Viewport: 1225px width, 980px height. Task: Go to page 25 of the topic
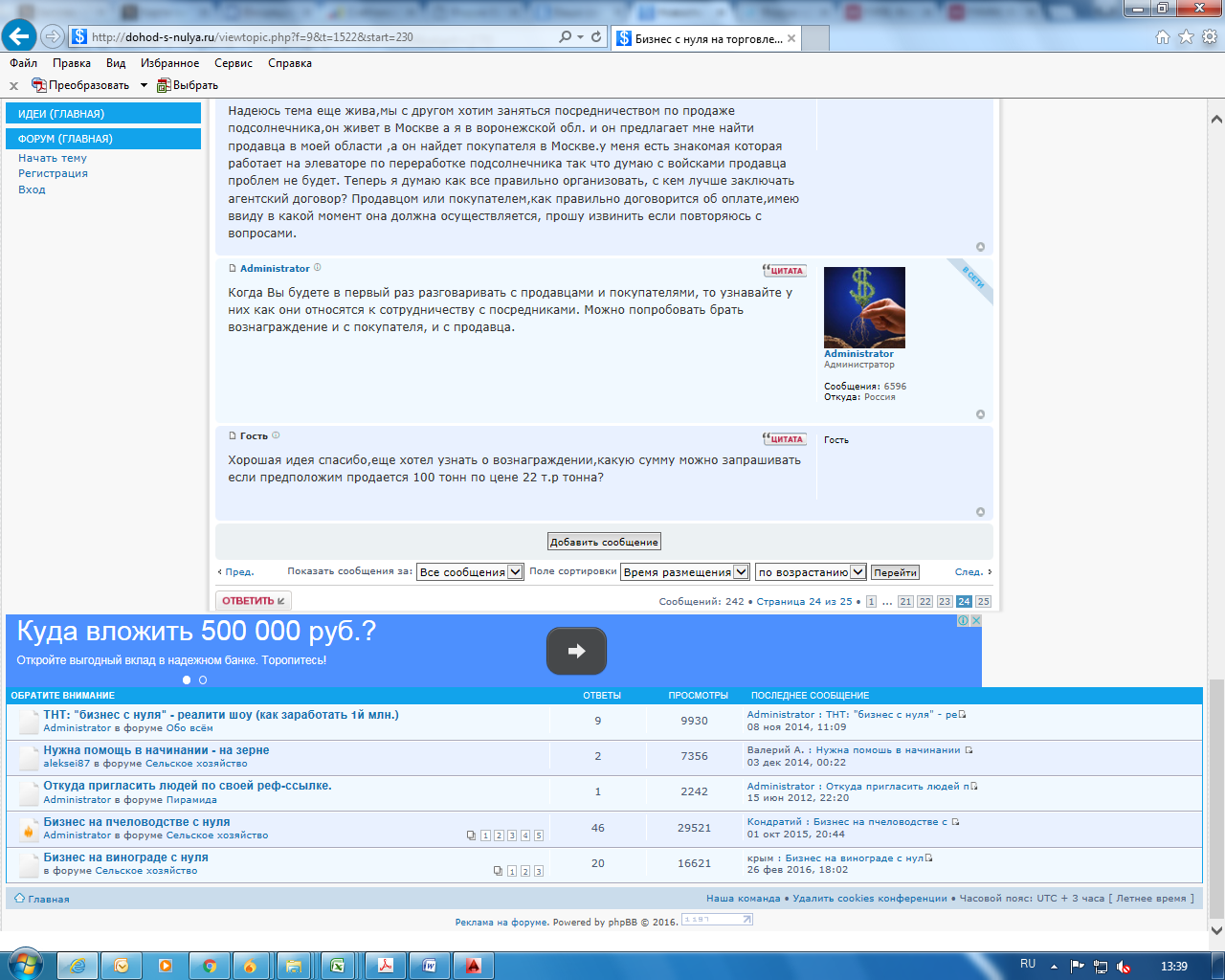pyautogui.click(x=983, y=602)
